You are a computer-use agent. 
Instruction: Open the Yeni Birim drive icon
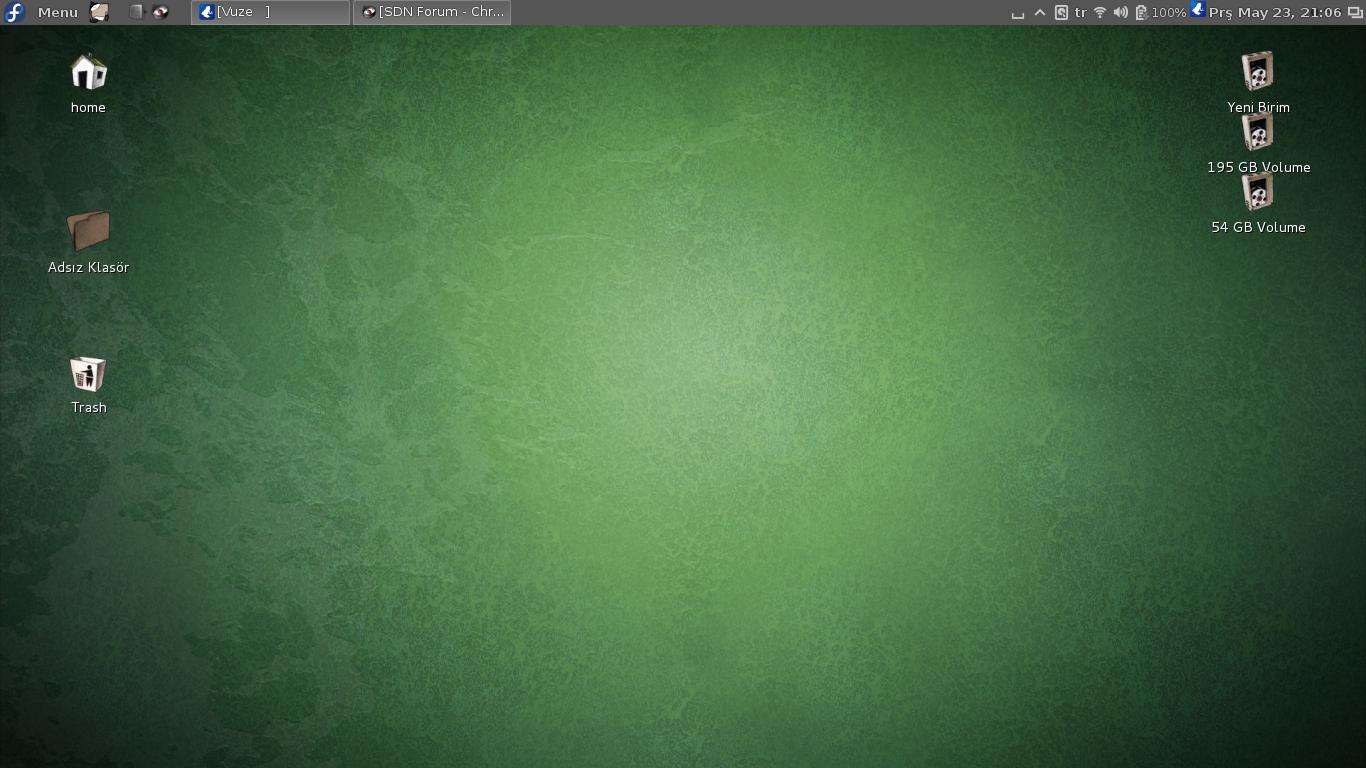click(x=1258, y=71)
